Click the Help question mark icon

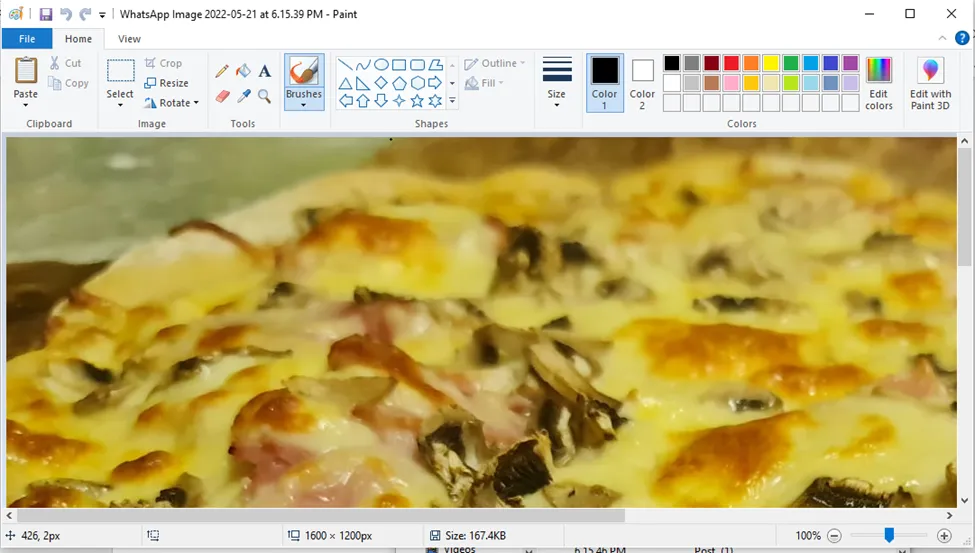click(x=962, y=39)
